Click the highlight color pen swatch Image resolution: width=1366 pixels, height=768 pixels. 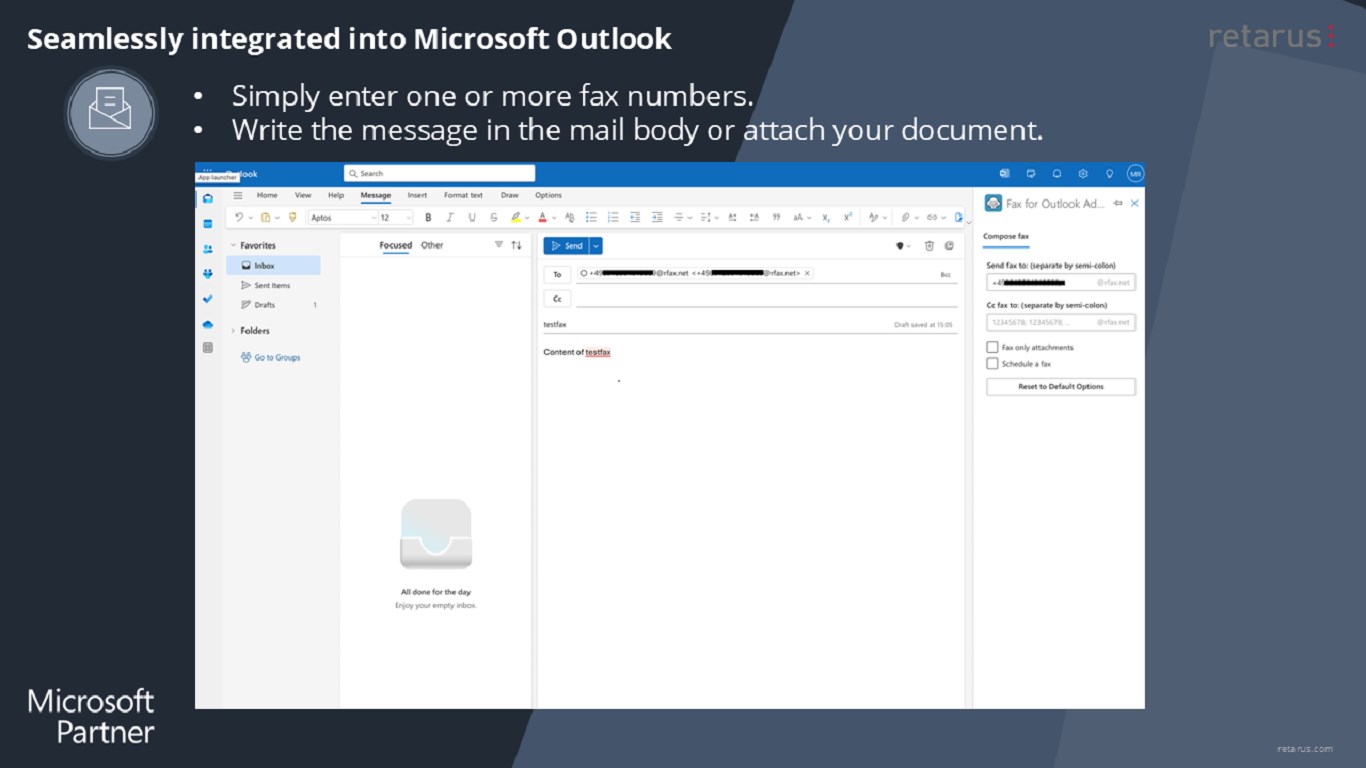click(x=516, y=217)
